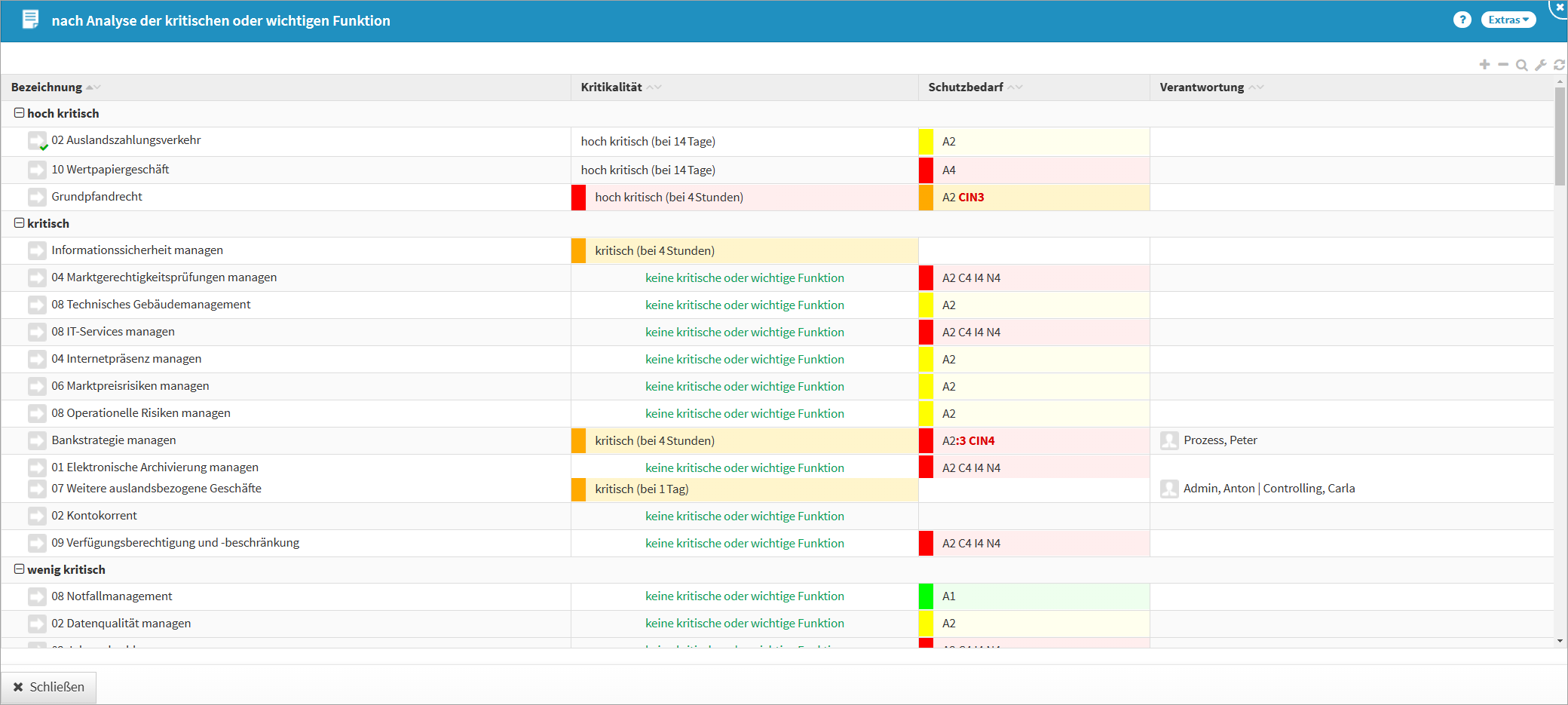
Task: Refresh the table with reload icon
Action: point(1559,66)
